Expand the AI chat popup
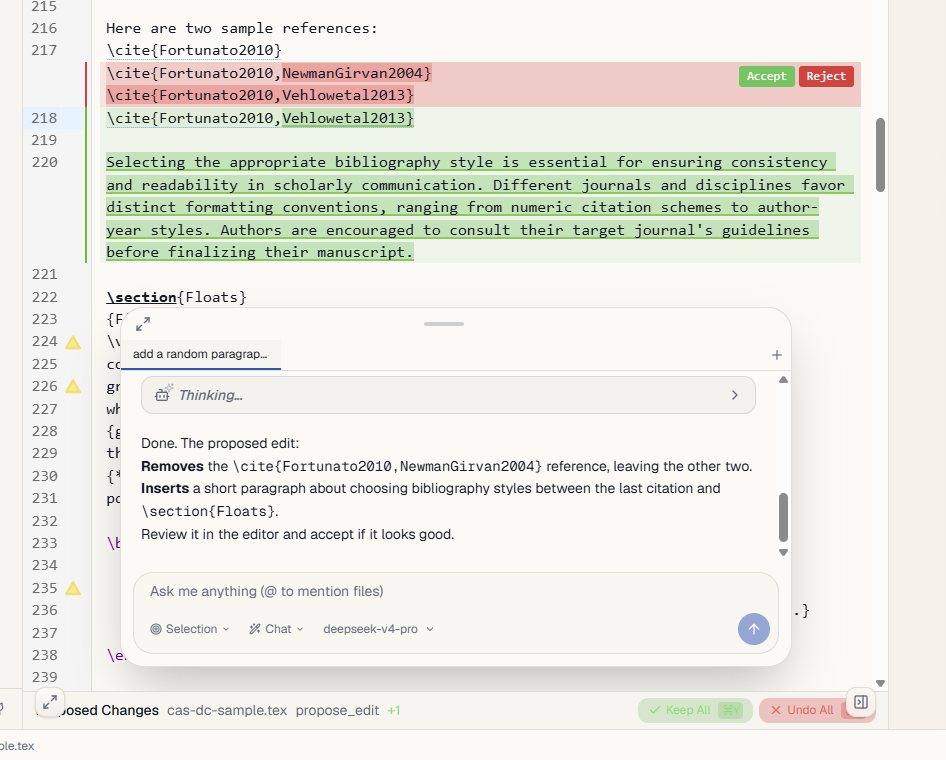946x760 pixels. coord(143,324)
